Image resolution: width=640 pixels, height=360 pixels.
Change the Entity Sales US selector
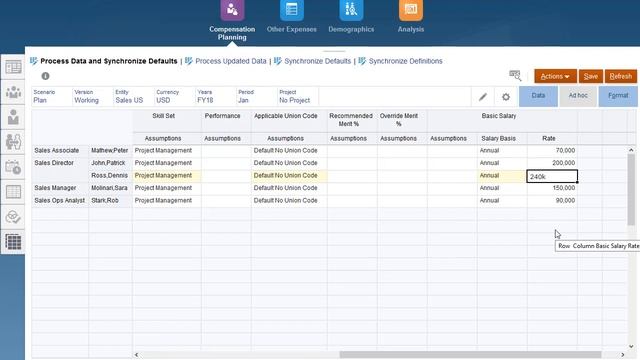click(x=133, y=97)
